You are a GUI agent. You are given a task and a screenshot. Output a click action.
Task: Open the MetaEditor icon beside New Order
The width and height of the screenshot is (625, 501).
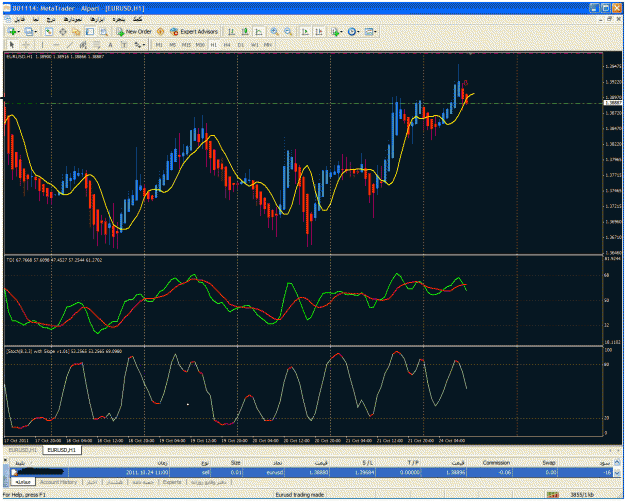pyautogui.click(x=160, y=31)
